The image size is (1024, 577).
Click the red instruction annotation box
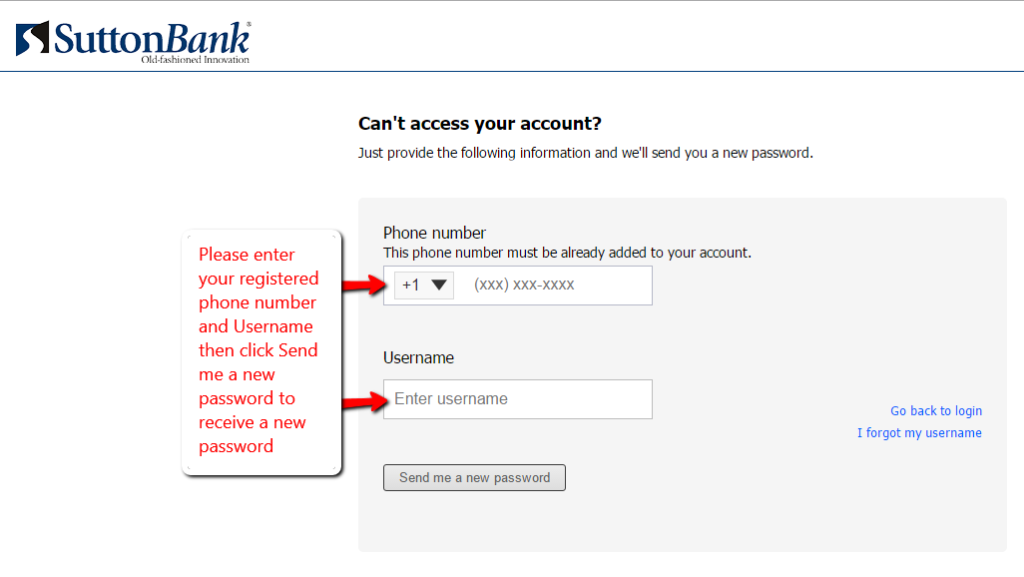click(x=260, y=350)
